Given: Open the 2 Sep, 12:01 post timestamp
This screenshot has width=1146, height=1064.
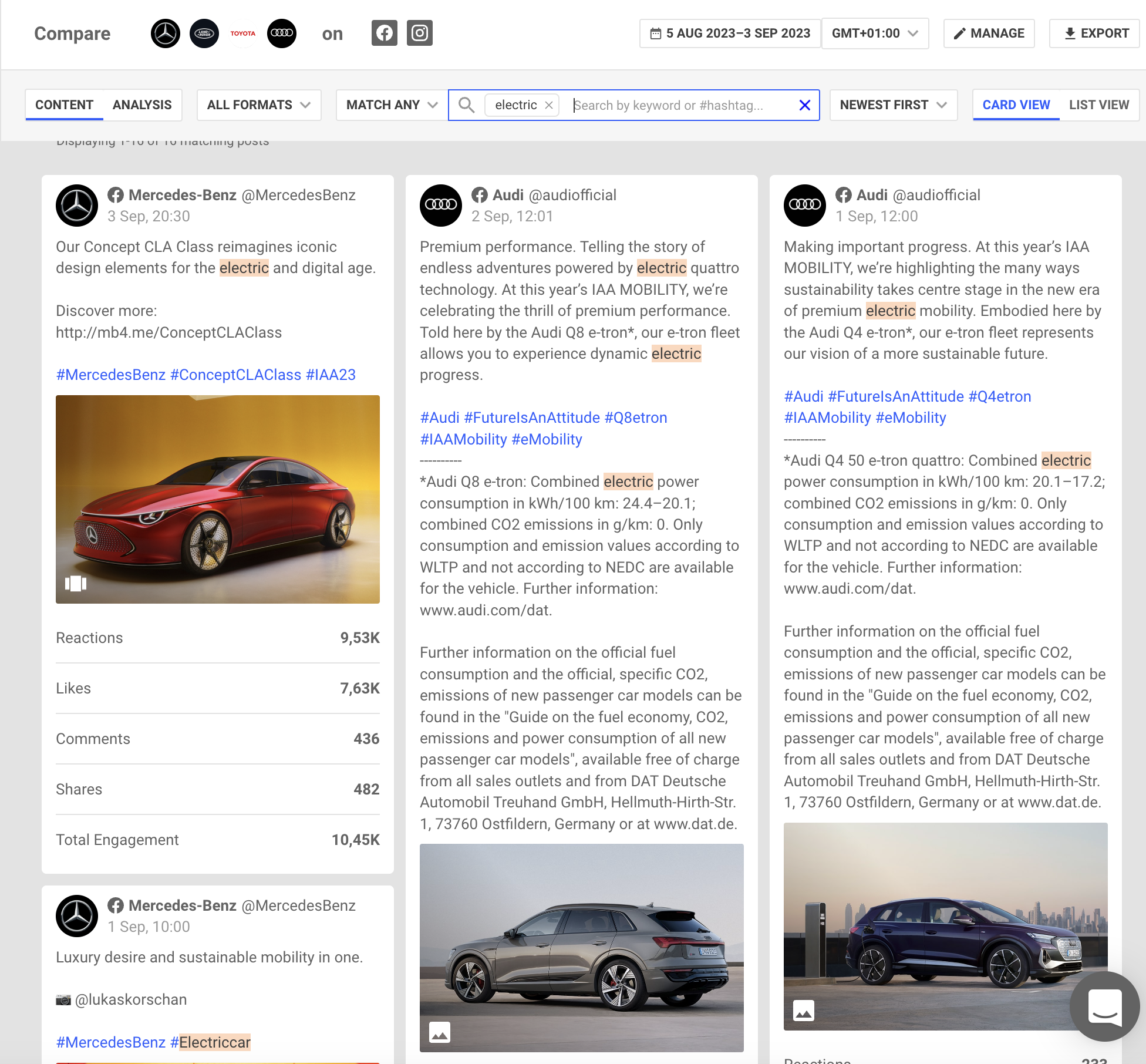Looking at the screenshot, I should coord(512,217).
